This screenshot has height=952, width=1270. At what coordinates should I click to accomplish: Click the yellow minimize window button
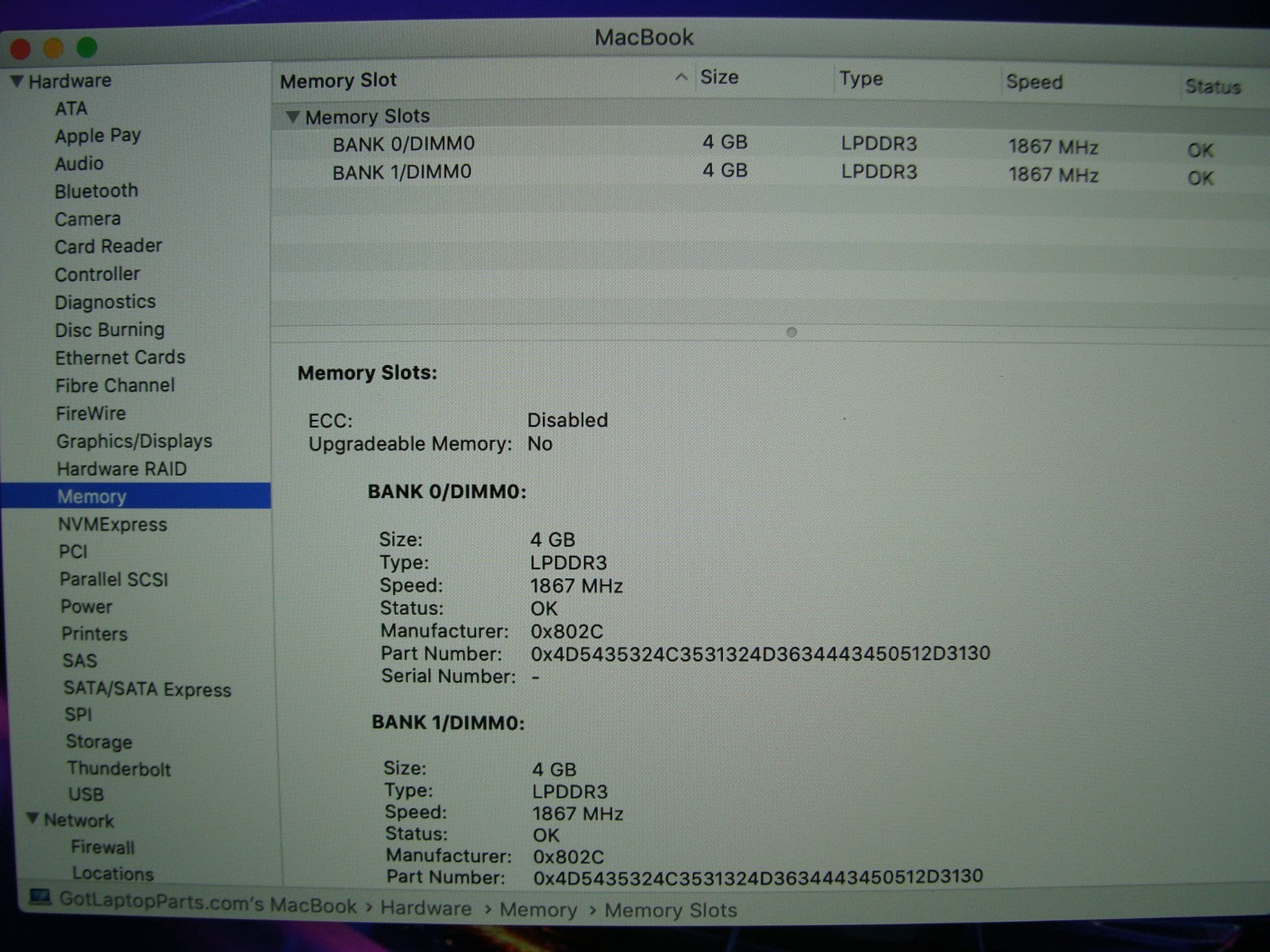point(53,48)
